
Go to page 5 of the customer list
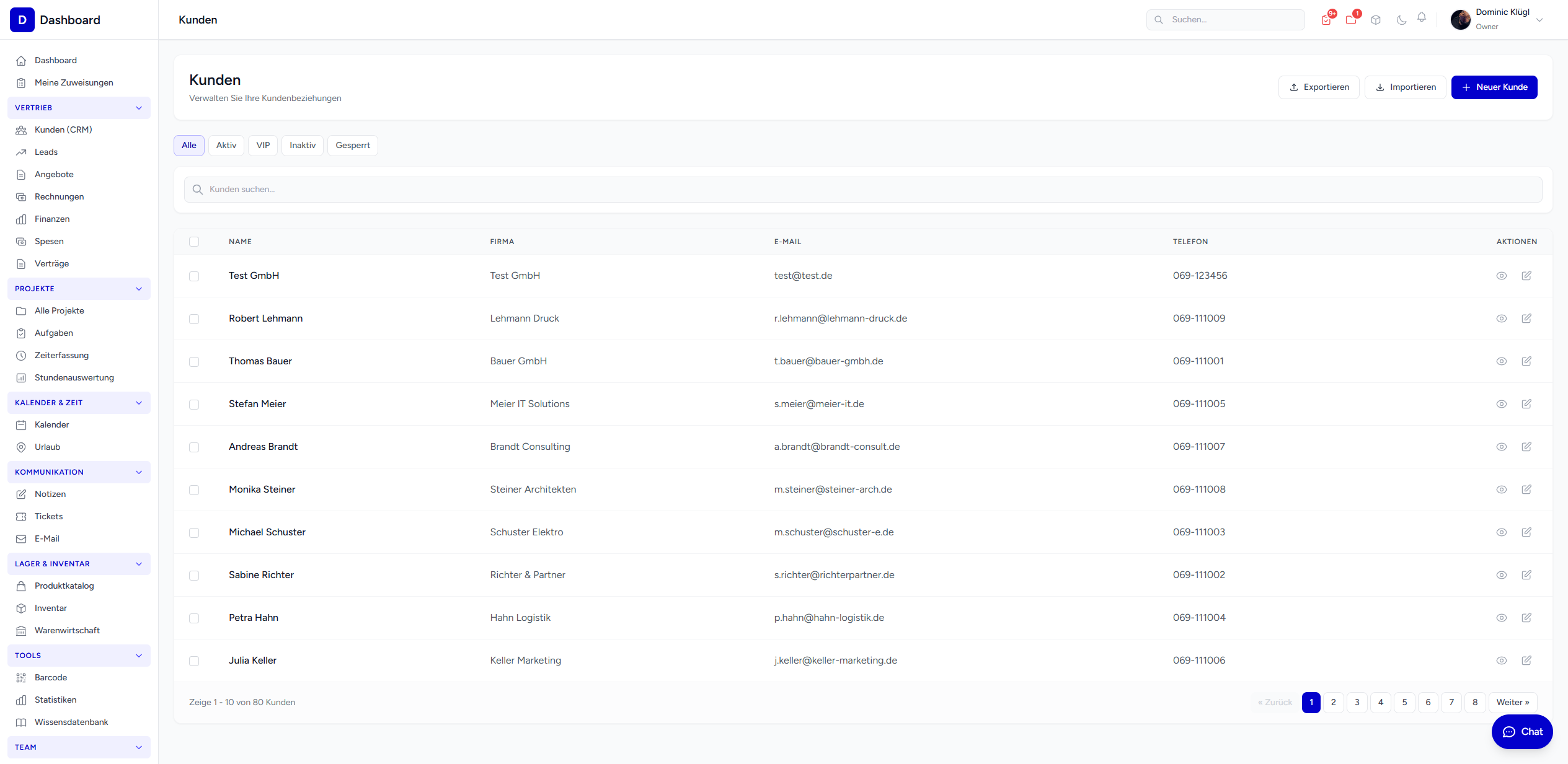coord(1404,702)
